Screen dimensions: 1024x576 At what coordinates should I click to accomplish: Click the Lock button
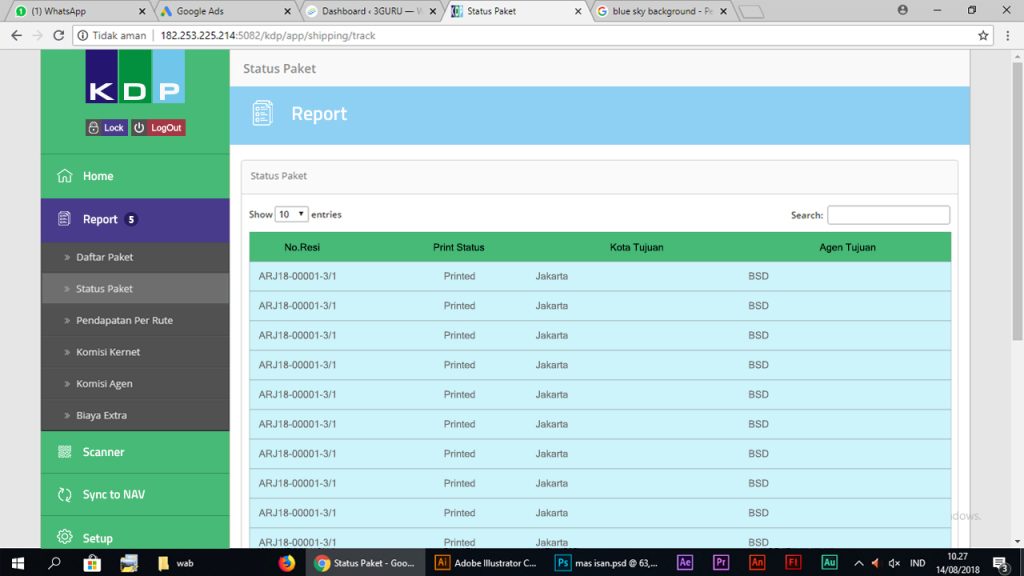coord(106,128)
